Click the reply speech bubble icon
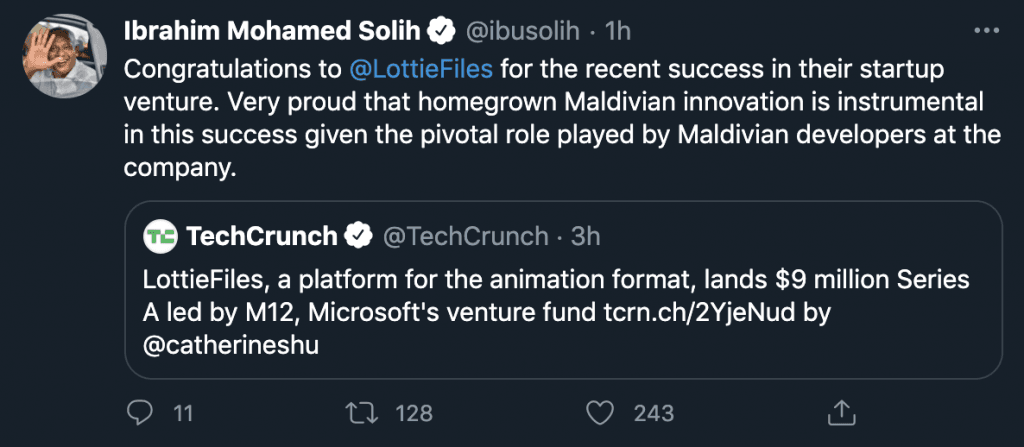The width and height of the screenshot is (1024, 447). (141, 411)
